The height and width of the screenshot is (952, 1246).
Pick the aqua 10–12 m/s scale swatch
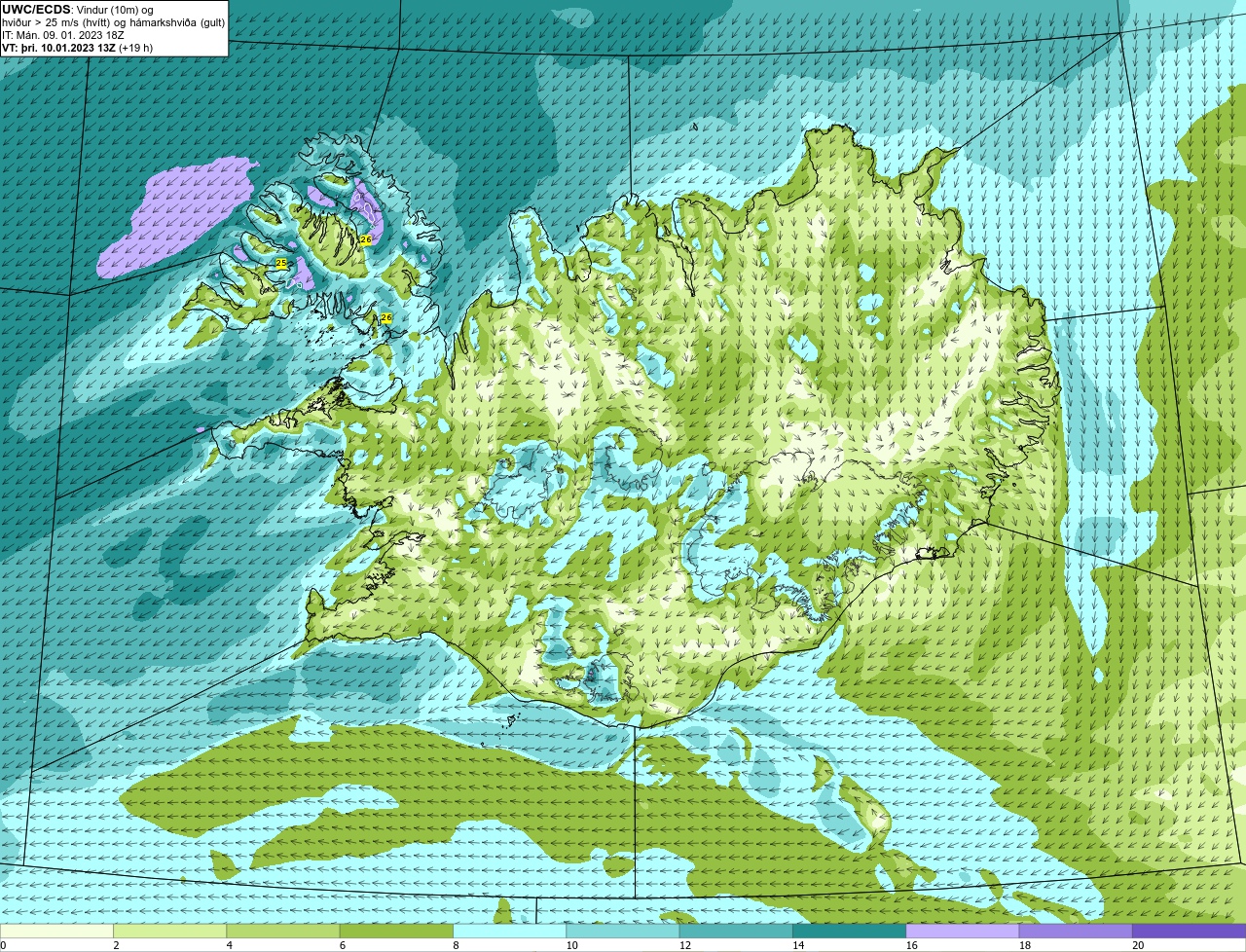[x=623, y=932]
